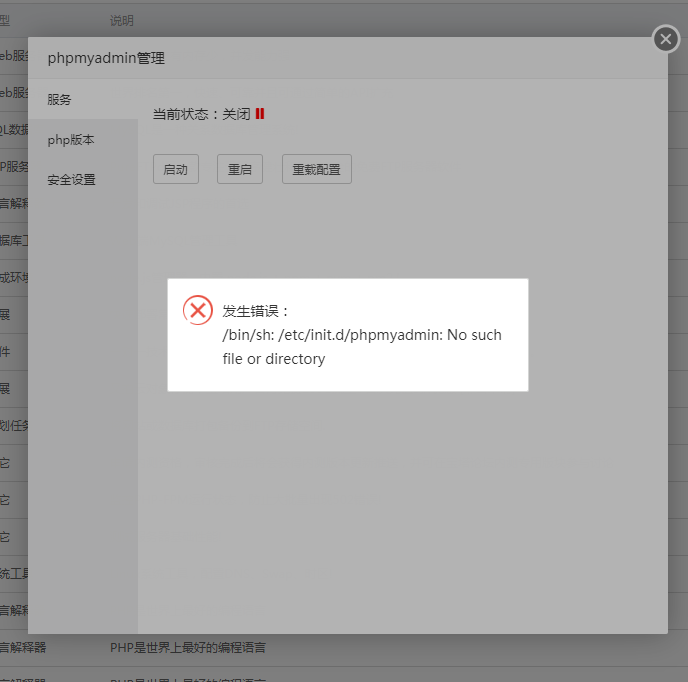
Task: Click the red pause status icon
Action: (x=260, y=114)
